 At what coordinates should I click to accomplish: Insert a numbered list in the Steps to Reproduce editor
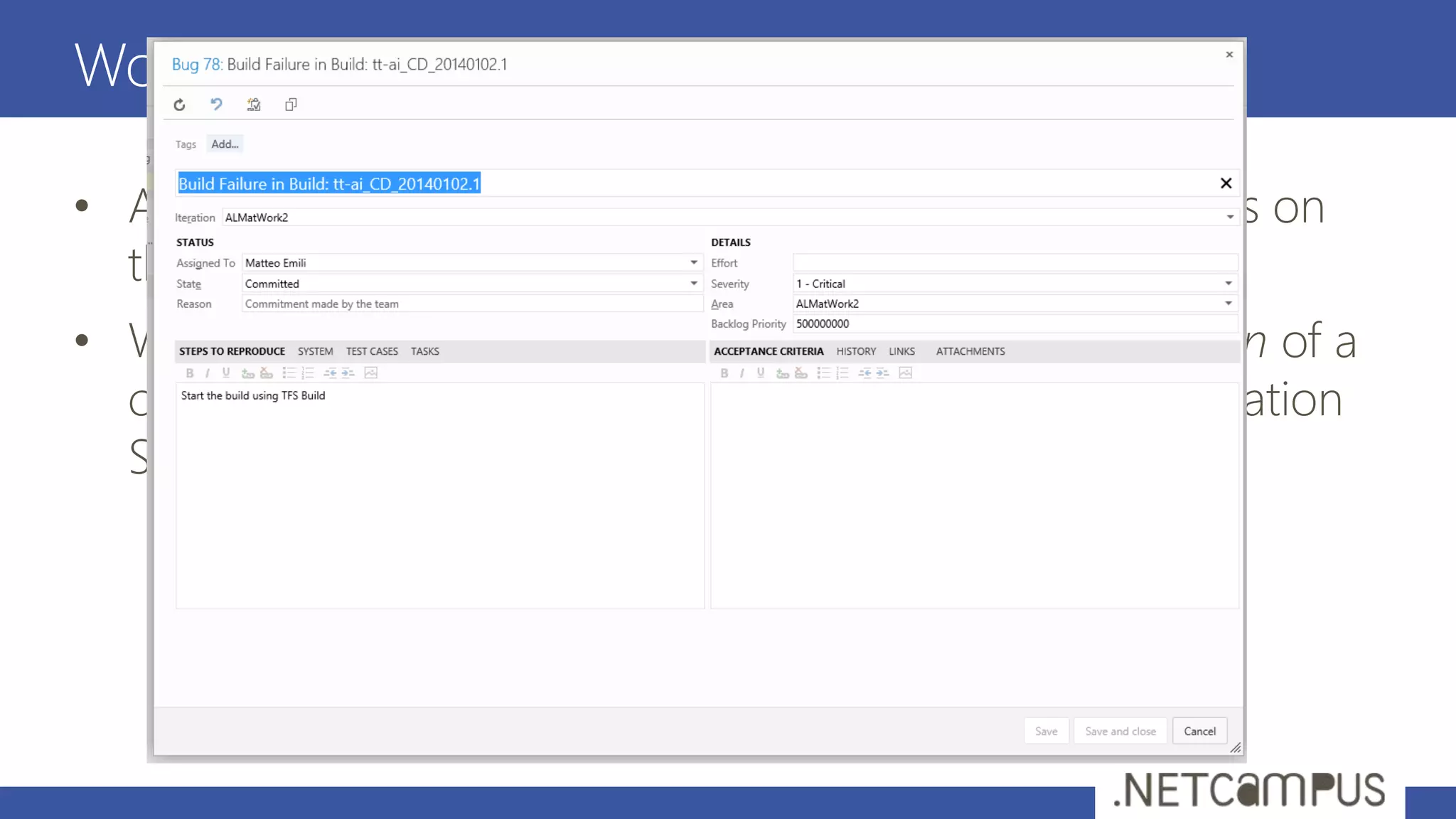pyautogui.click(x=307, y=373)
